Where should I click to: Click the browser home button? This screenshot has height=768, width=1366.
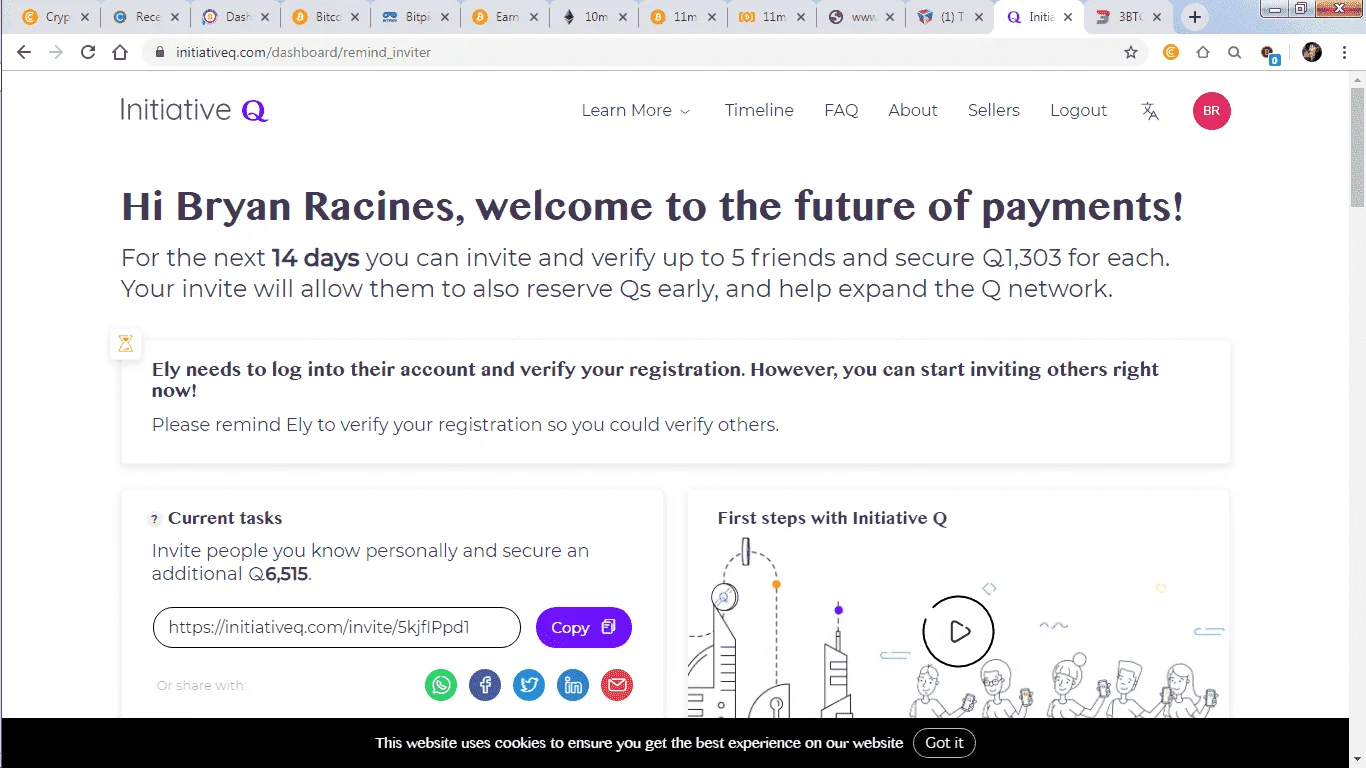point(120,52)
